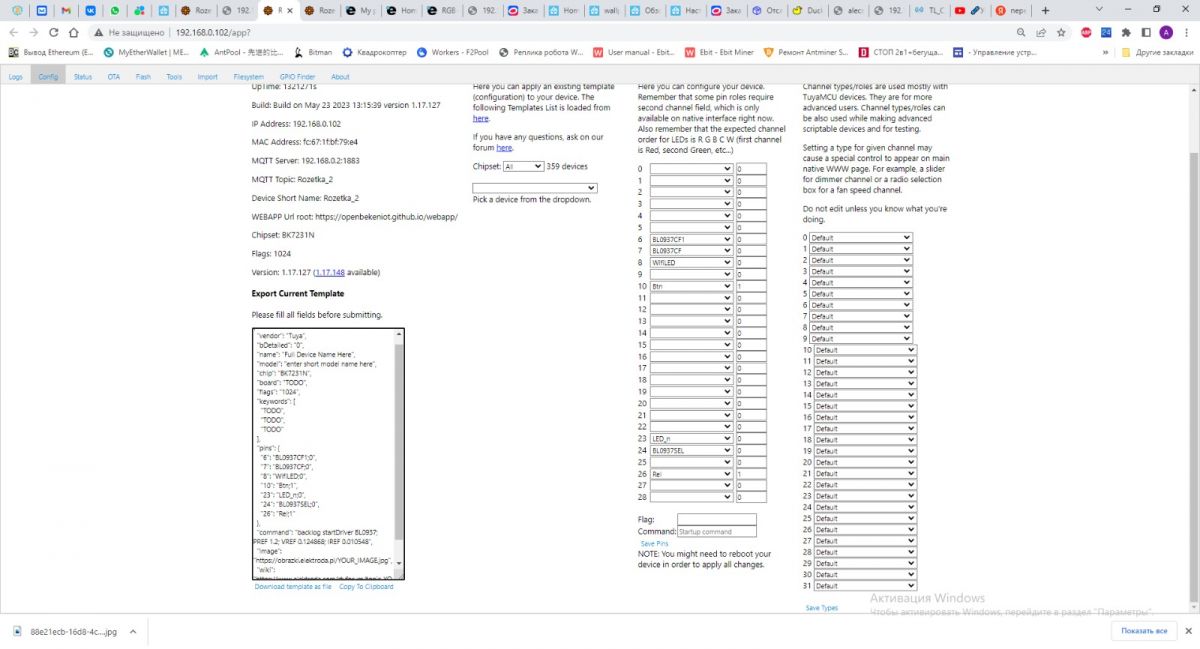
Task: Click the Startup command input field
Action: coord(717,531)
